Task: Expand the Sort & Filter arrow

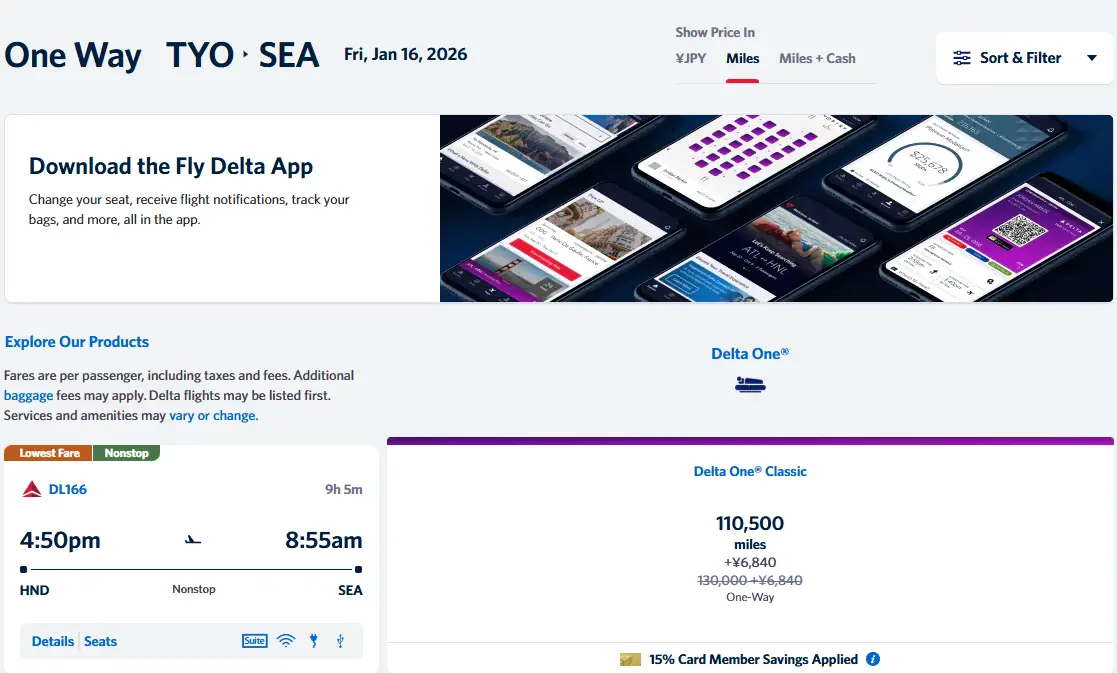Action: [x=1091, y=58]
